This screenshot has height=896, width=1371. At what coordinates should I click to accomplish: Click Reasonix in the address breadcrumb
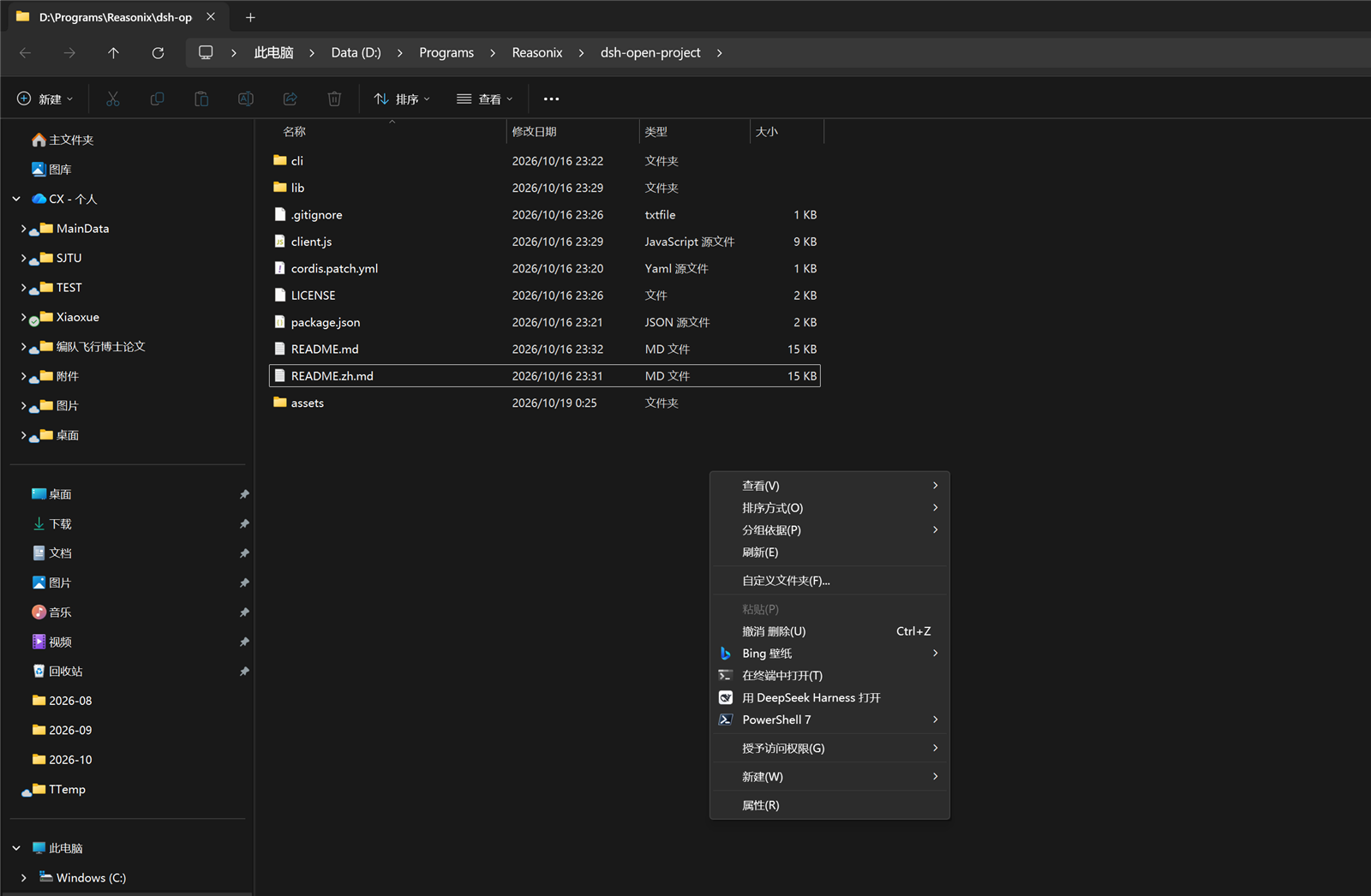(x=537, y=53)
